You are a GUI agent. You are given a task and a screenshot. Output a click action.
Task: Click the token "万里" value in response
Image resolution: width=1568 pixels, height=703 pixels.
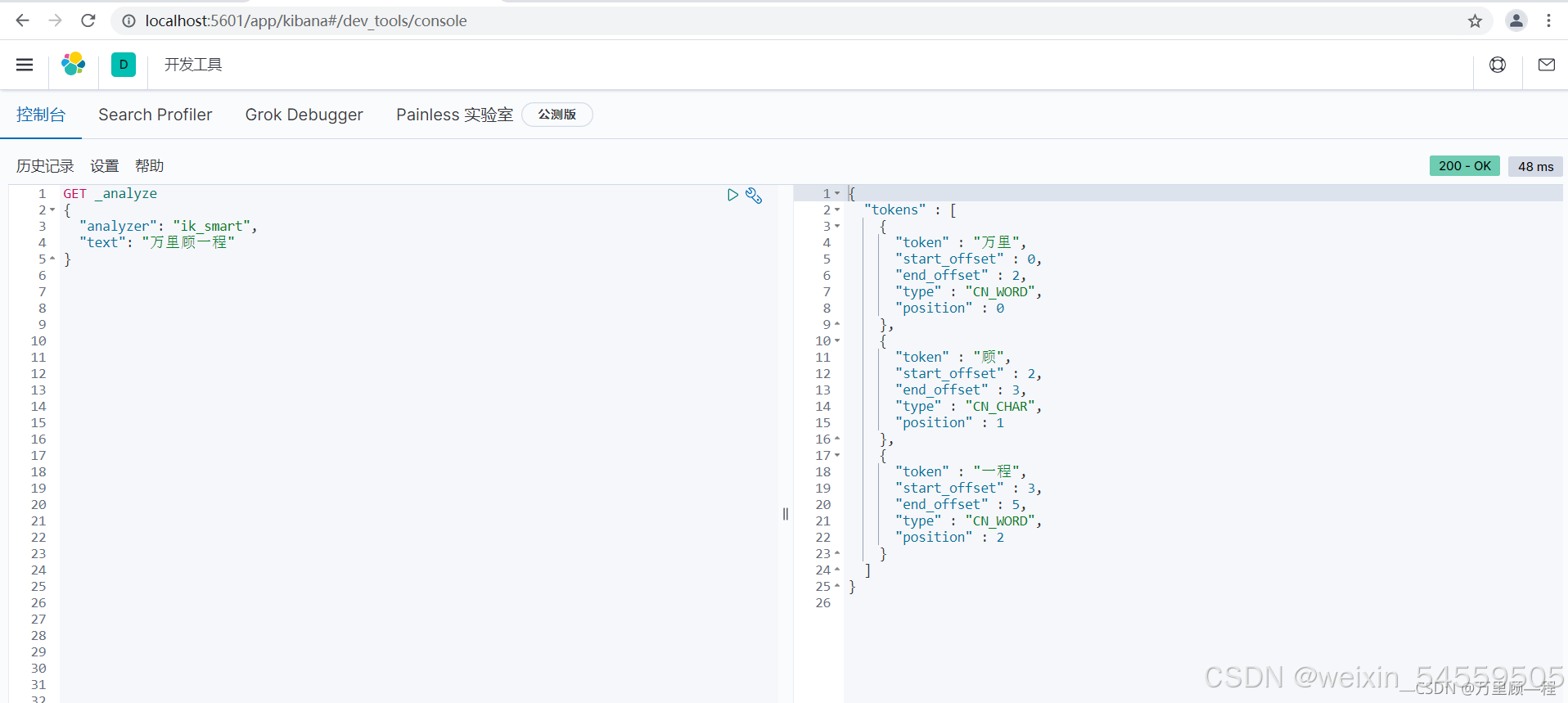[x=996, y=243]
